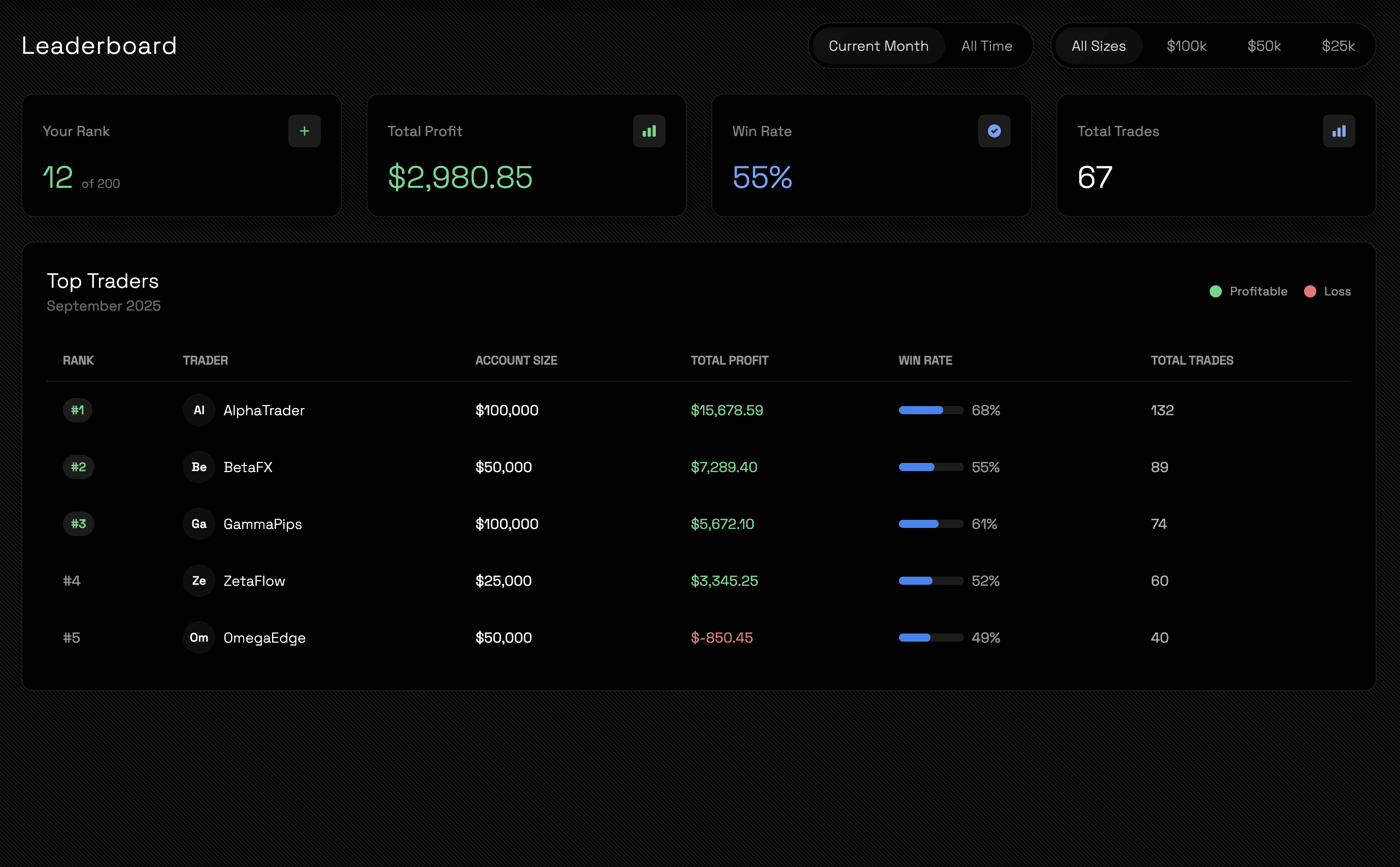Click the 67 Total Trades card figure
The width and height of the screenshot is (1400, 867).
[x=1094, y=177]
